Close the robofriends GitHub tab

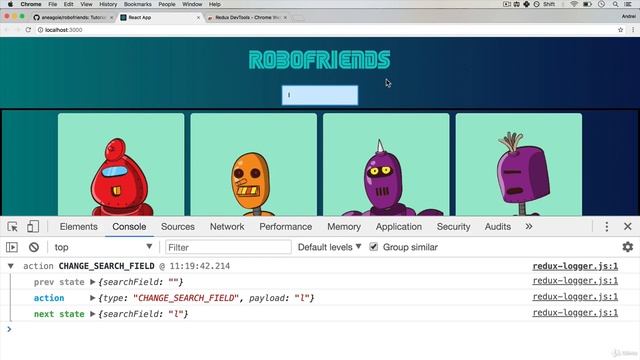tap(111, 18)
